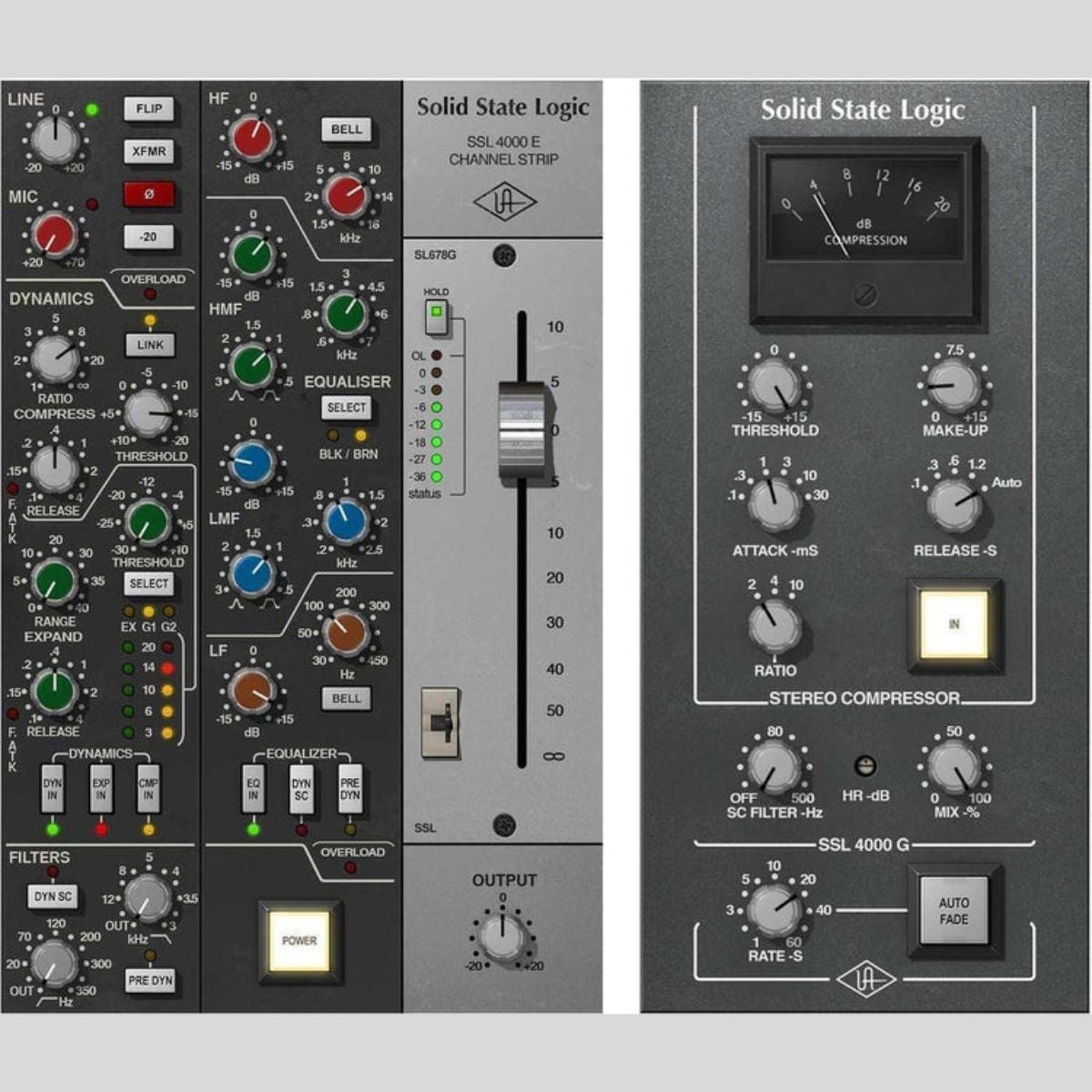1092x1092 pixels.
Task: Click the low-pass filter kHz knob
Action: pos(147,898)
